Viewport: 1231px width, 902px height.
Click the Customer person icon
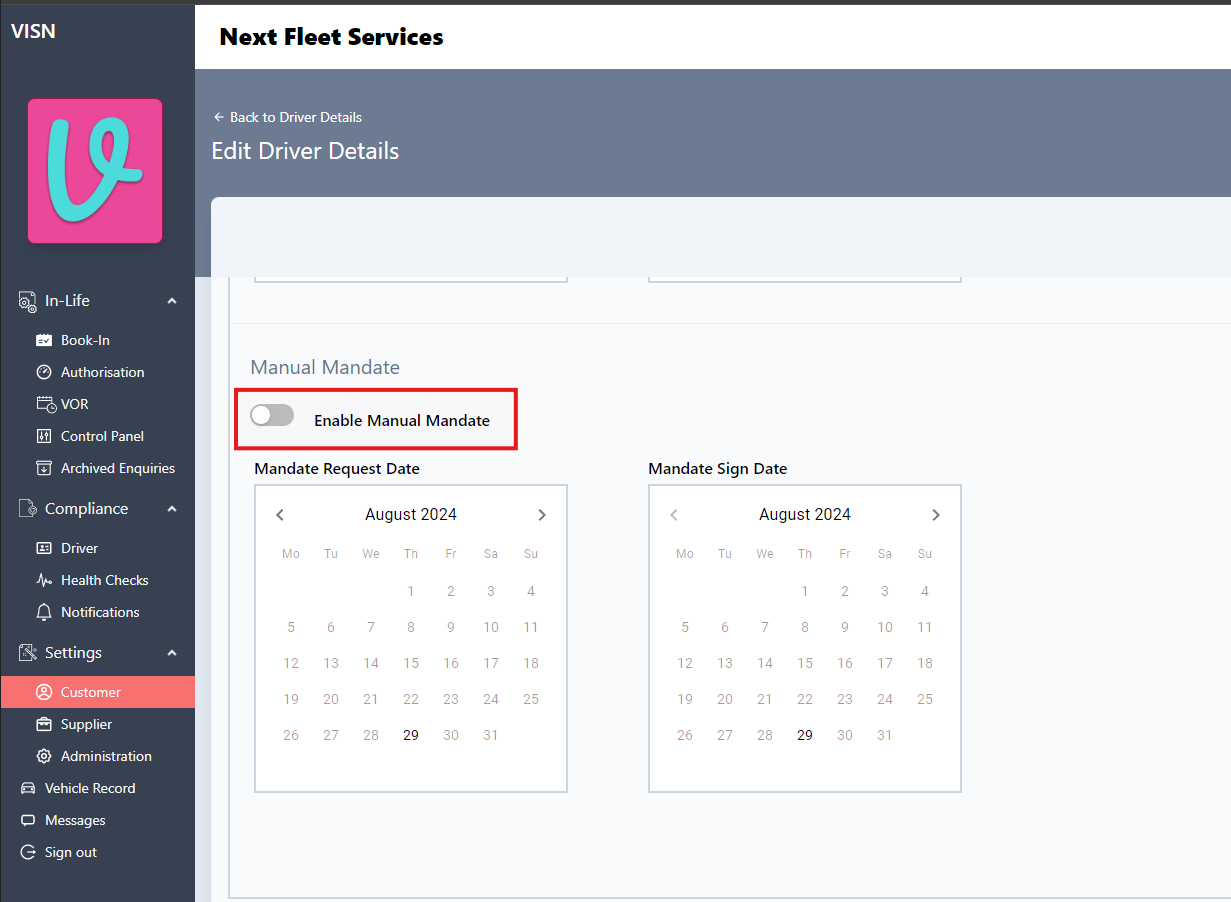tap(43, 692)
